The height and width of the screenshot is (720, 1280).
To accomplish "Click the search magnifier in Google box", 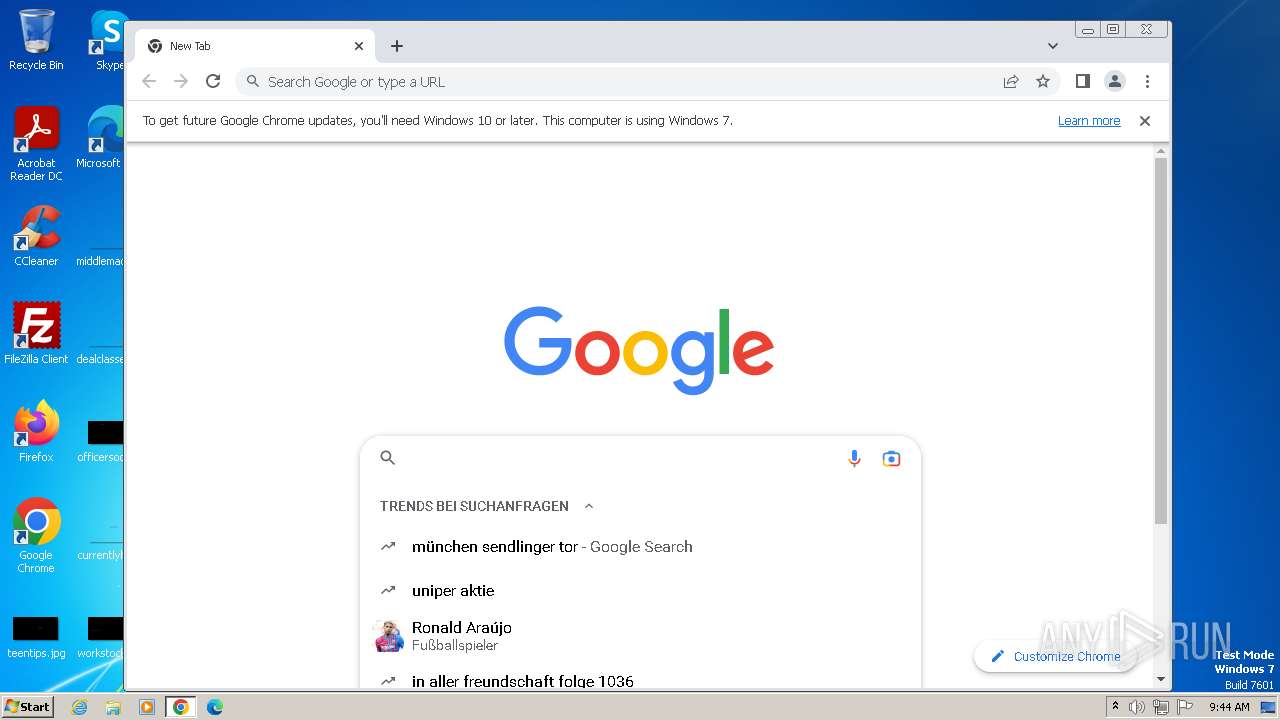I will coord(388,458).
